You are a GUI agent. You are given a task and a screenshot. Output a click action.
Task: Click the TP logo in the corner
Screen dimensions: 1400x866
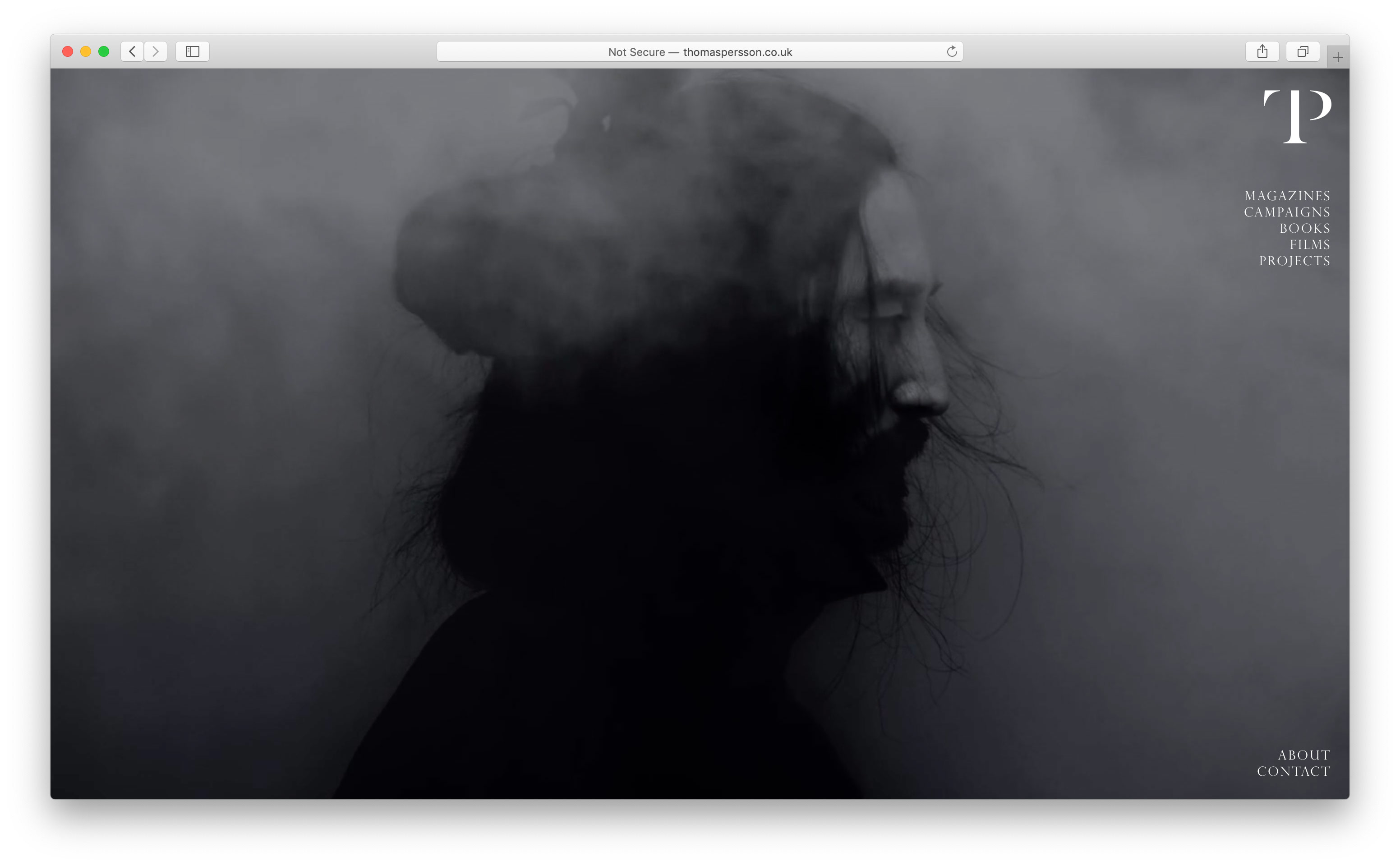click(x=1297, y=116)
